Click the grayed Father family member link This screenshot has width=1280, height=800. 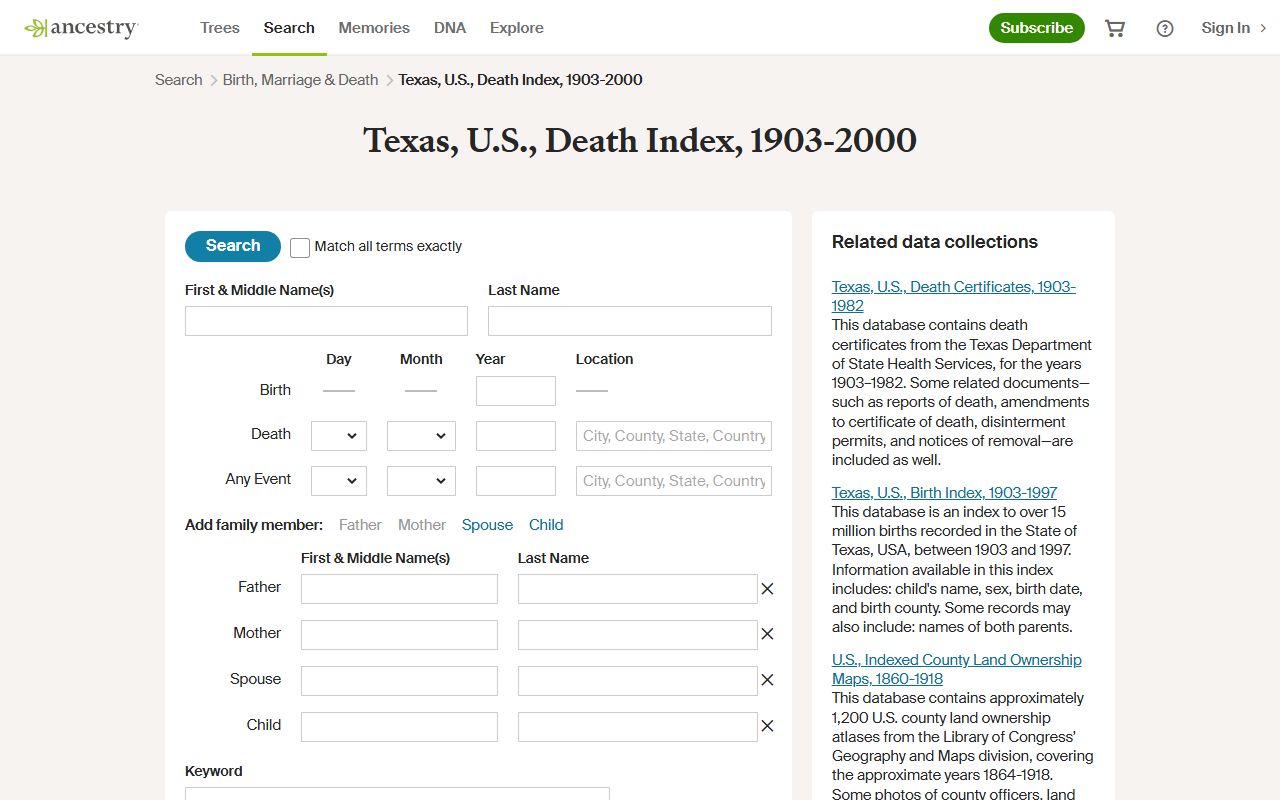click(360, 525)
